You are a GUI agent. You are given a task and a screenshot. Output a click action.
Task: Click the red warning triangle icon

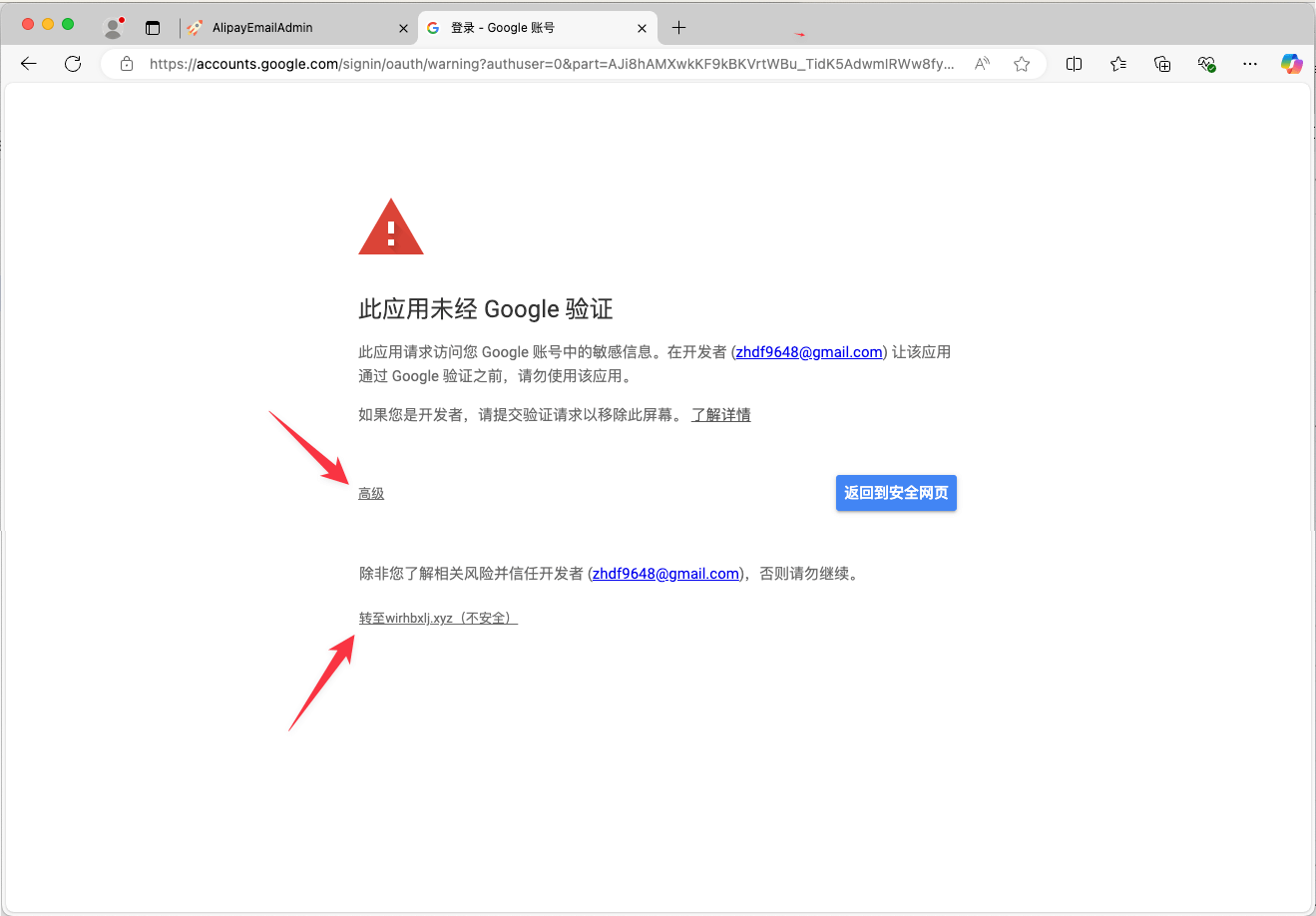[391, 228]
